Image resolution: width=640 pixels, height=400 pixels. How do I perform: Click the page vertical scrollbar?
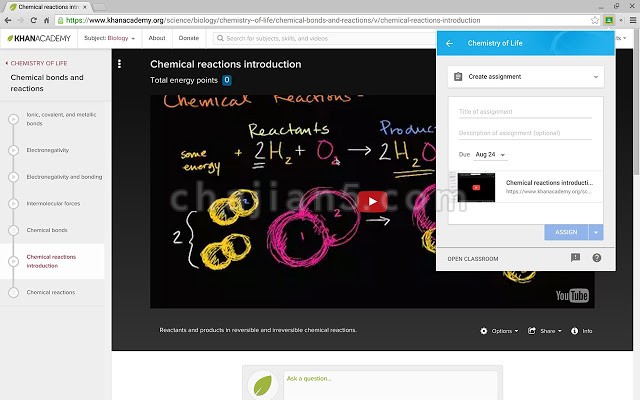(636, 102)
